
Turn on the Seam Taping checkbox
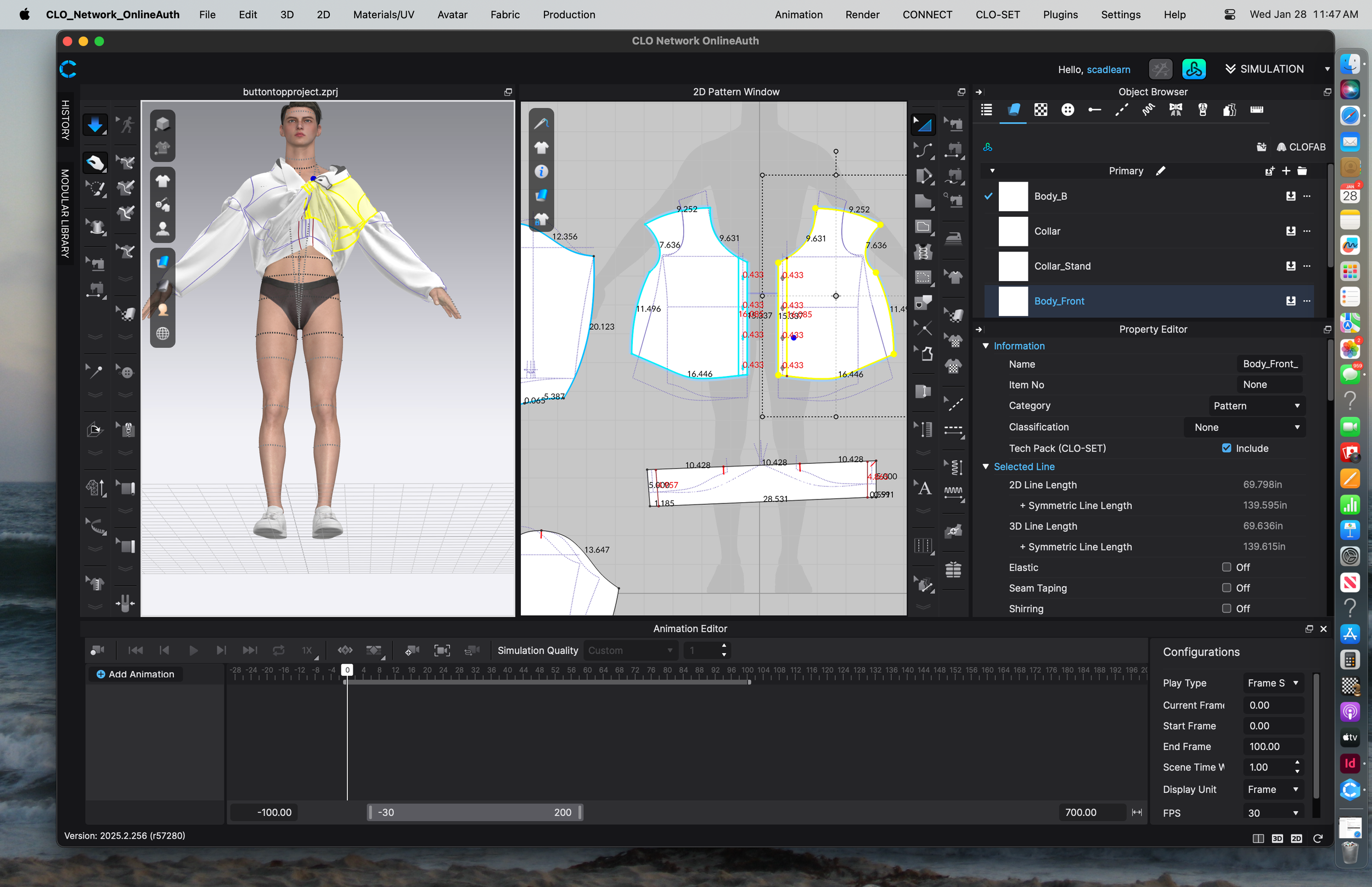[x=1227, y=588]
